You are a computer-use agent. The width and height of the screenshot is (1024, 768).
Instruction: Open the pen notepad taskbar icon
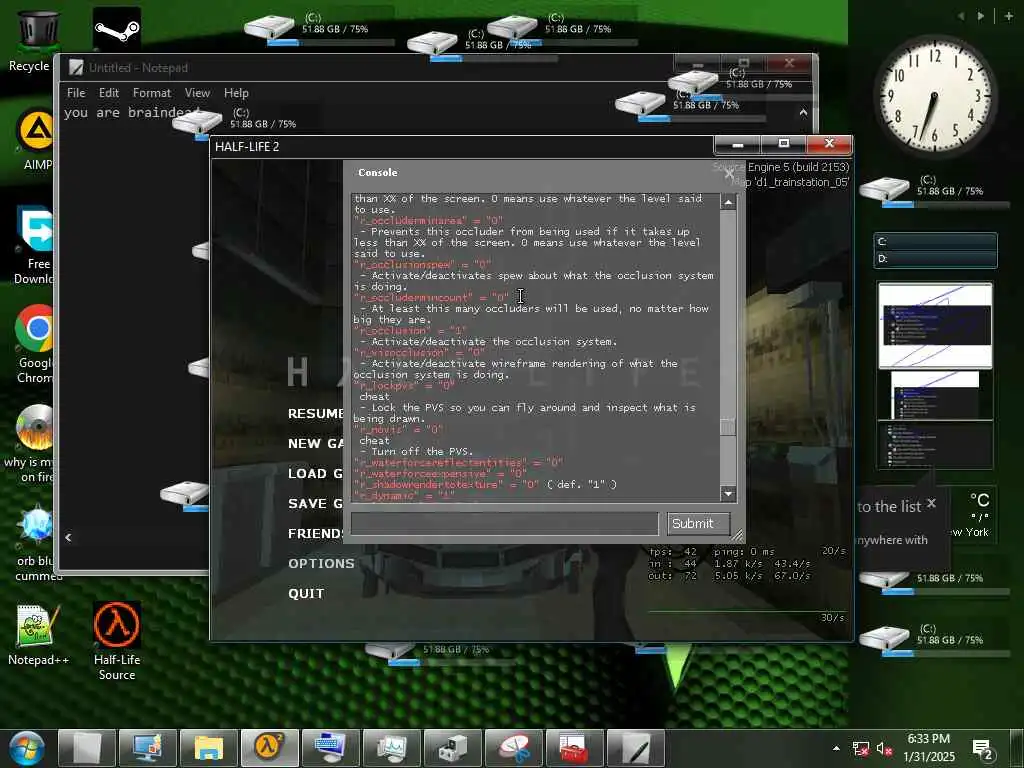tap(635, 748)
